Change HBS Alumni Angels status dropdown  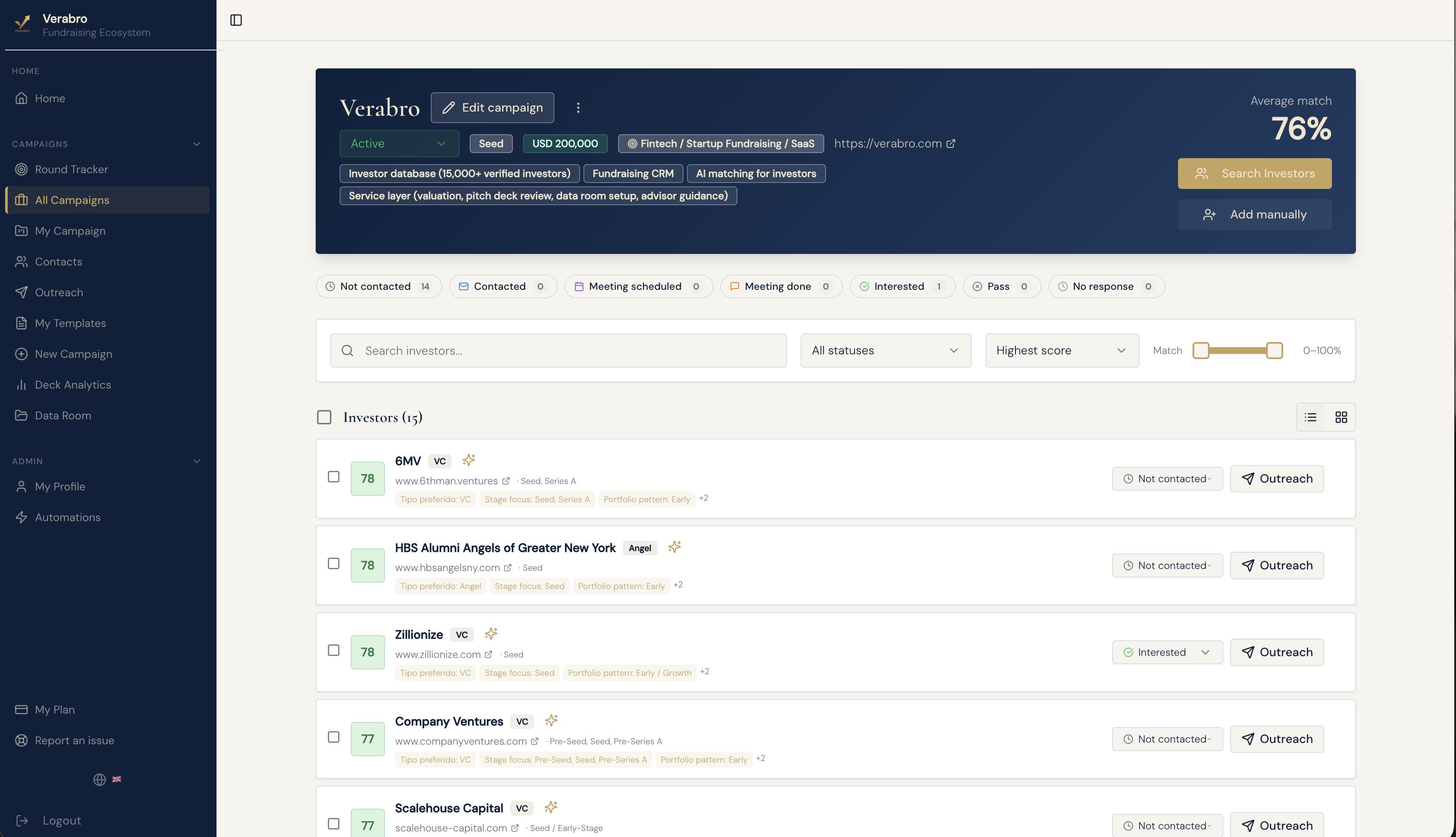click(1167, 566)
